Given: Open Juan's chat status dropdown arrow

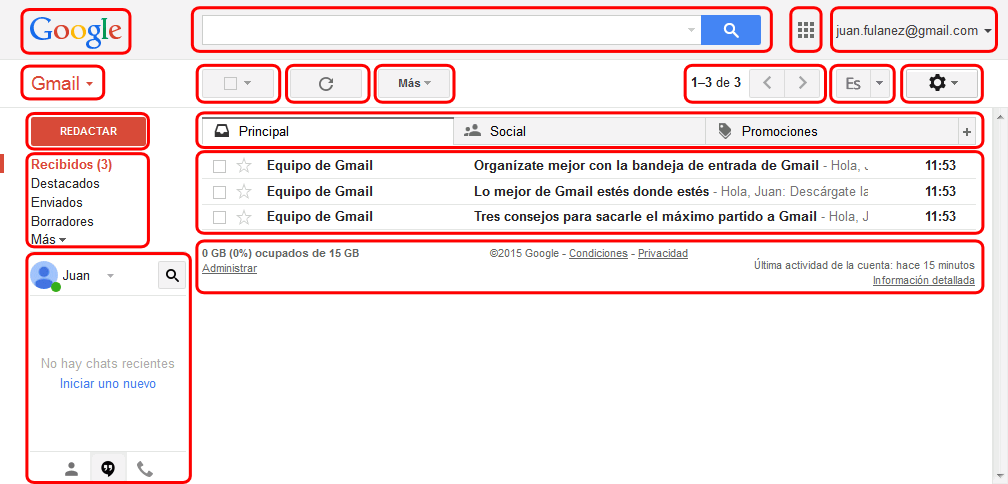Looking at the screenshot, I should [x=110, y=276].
